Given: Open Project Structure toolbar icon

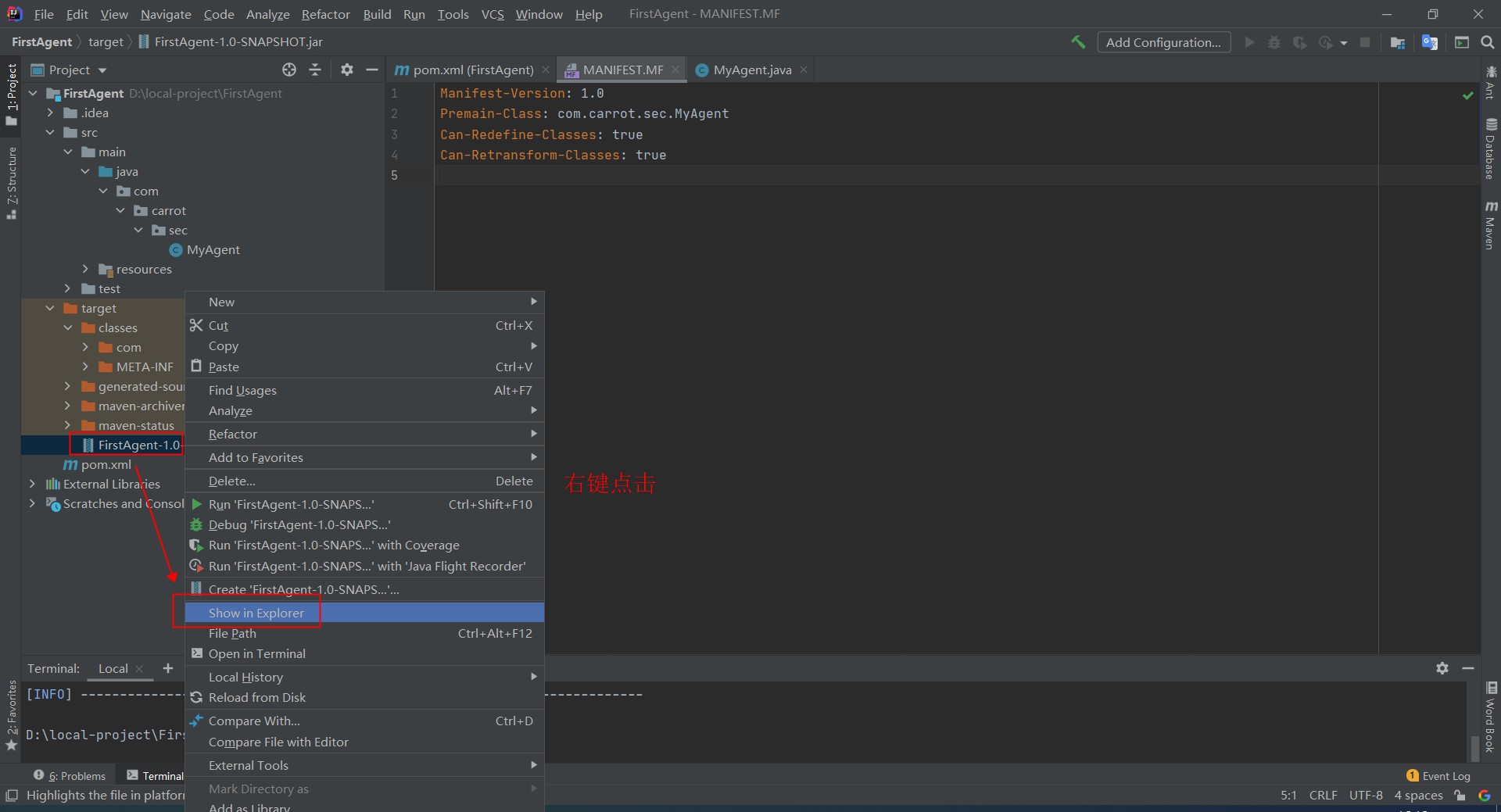Looking at the screenshot, I should point(1398,42).
